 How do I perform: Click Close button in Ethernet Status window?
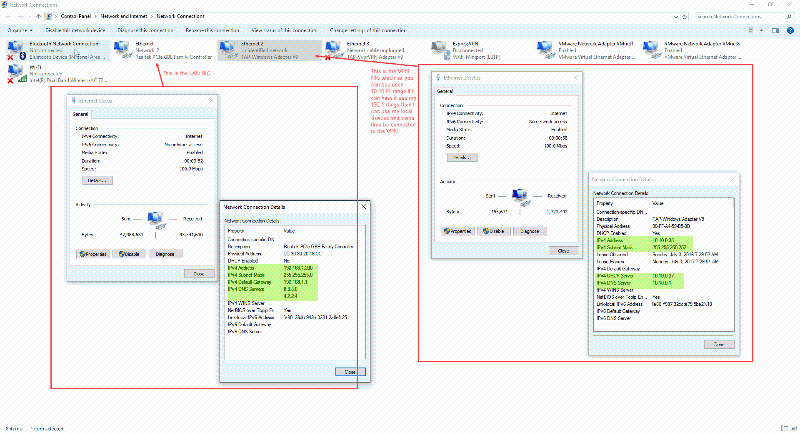(199, 273)
